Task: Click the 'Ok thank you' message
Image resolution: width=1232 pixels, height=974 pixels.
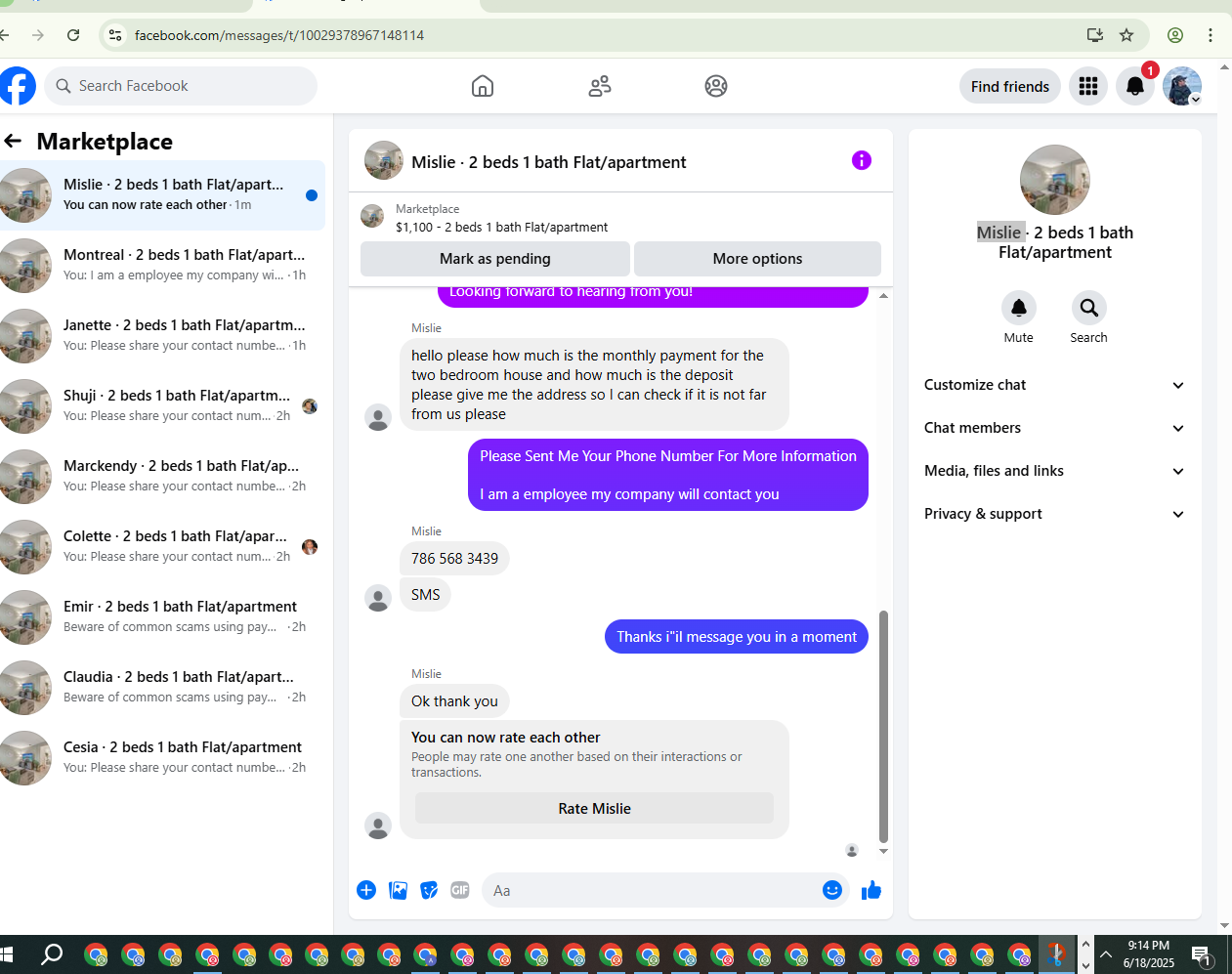Action: (x=454, y=701)
